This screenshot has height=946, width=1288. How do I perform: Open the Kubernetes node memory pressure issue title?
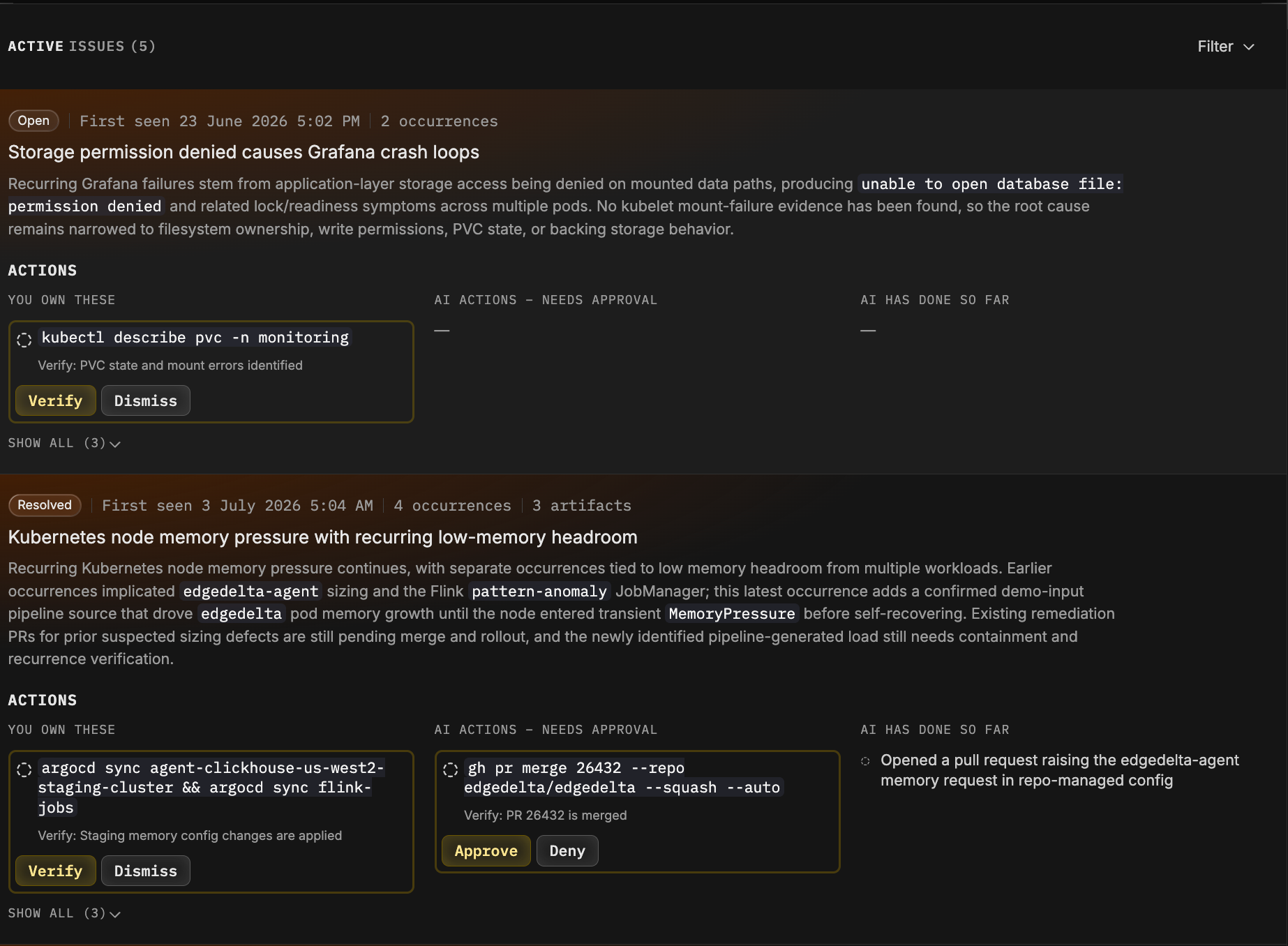[x=322, y=537]
